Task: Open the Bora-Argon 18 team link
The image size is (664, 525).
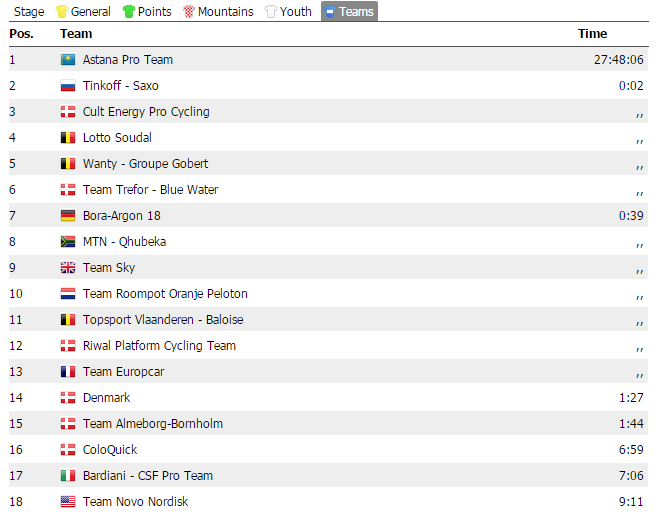Action: pyautogui.click(x=122, y=216)
